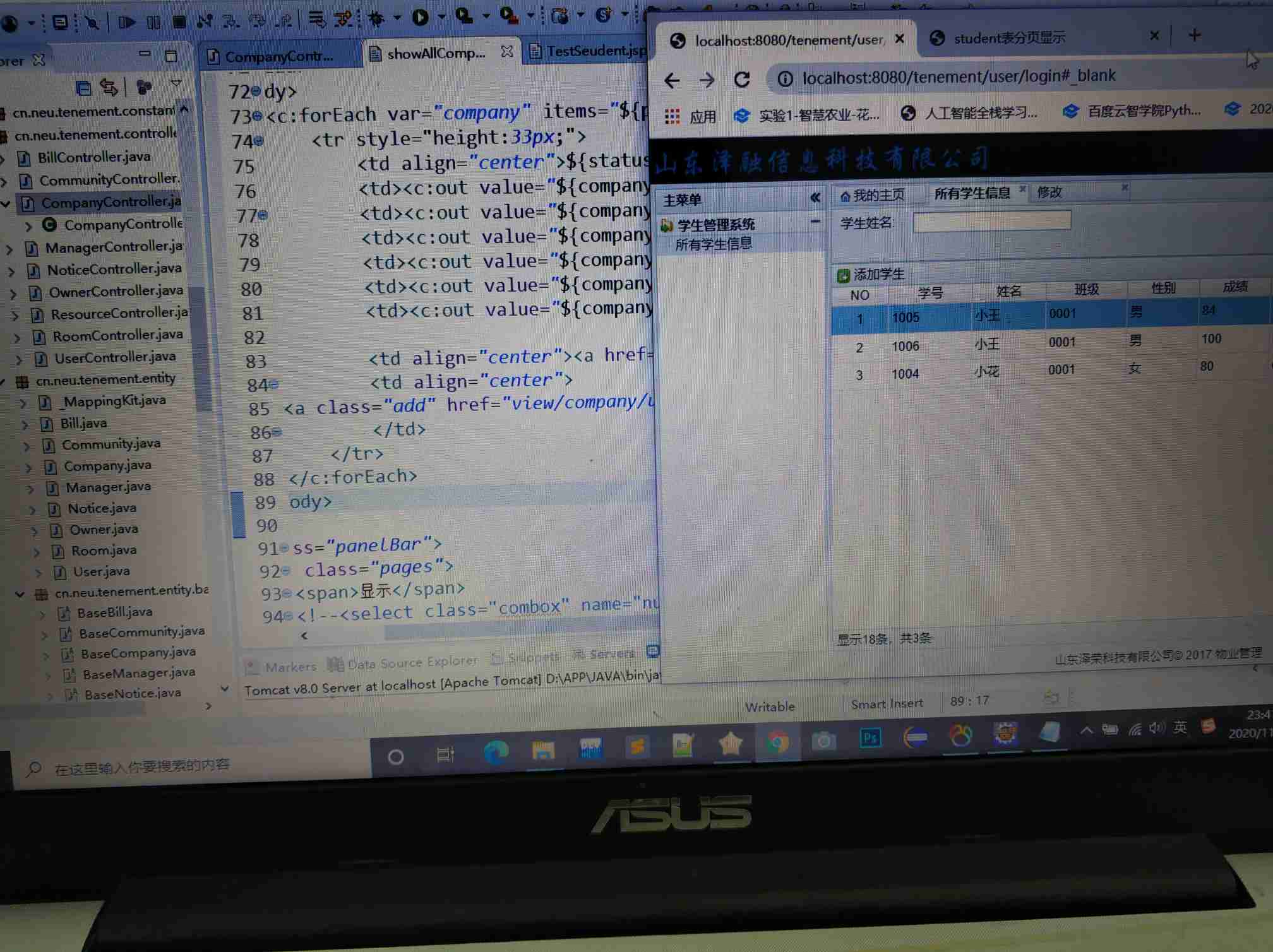Click the Run button in Eclipse toolbar
The image size is (1273, 952).
pos(420,17)
